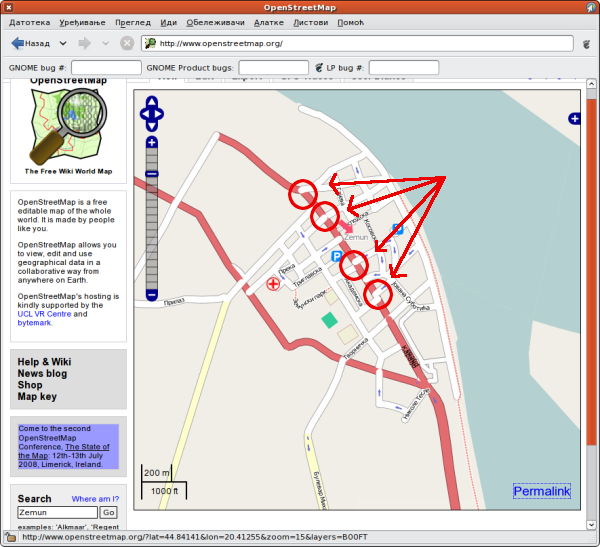The image size is (600, 547).
Task: Open the Уређивање menu
Action: 82,23
